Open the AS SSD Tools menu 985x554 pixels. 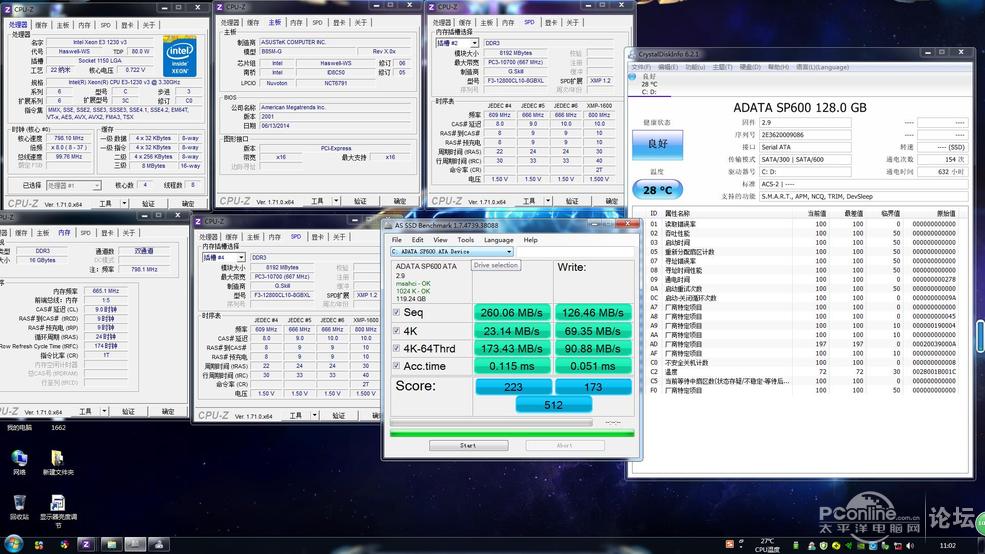pos(465,240)
